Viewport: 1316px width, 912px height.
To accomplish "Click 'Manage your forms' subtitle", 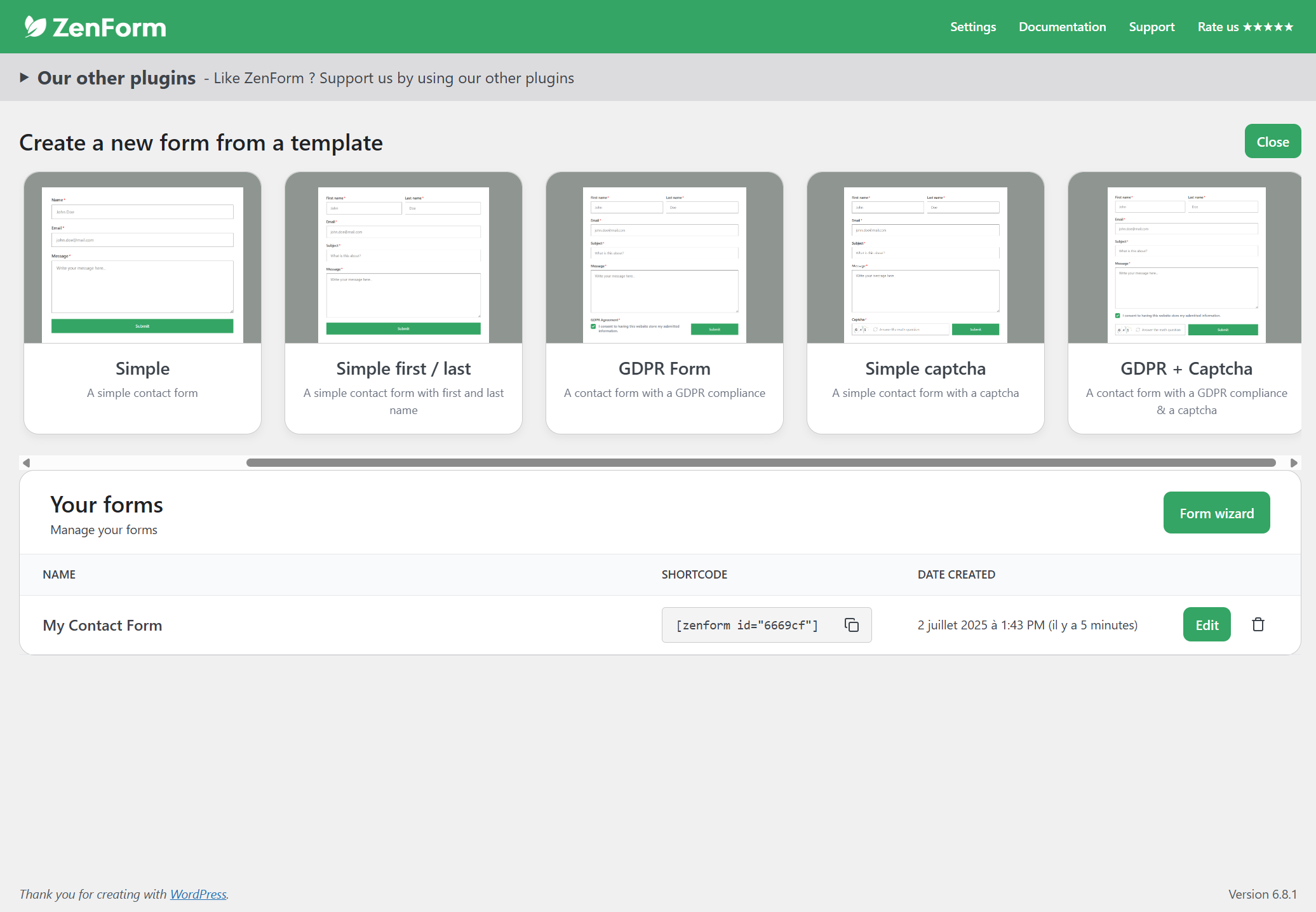I will tap(104, 530).
